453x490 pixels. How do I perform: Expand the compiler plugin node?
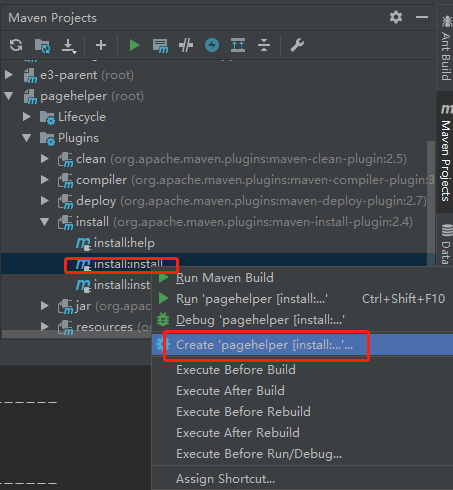[45, 180]
